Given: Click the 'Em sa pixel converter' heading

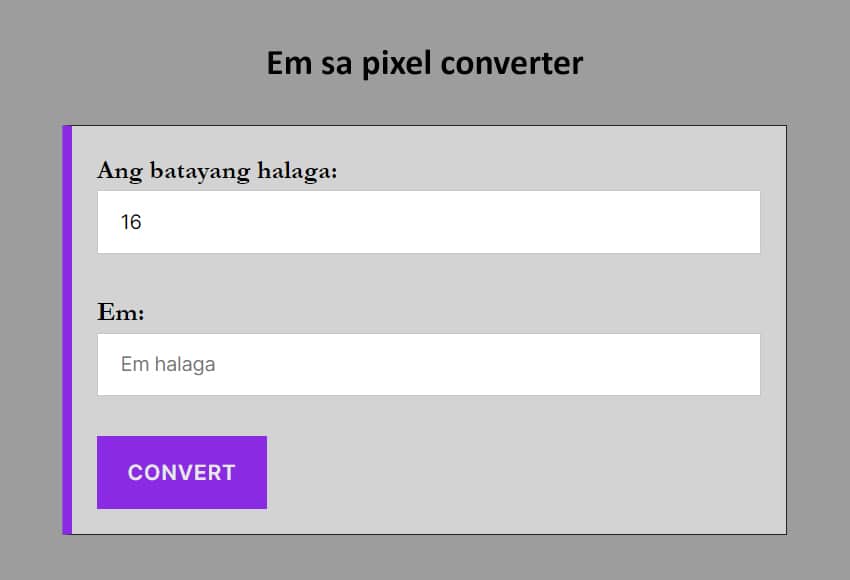Looking at the screenshot, I should coord(424,64).
